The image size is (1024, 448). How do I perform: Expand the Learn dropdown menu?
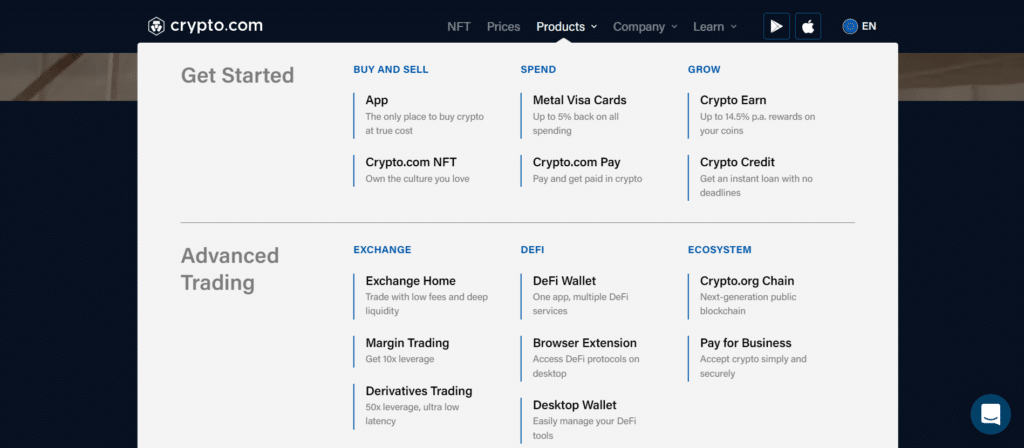click(714, 27)
